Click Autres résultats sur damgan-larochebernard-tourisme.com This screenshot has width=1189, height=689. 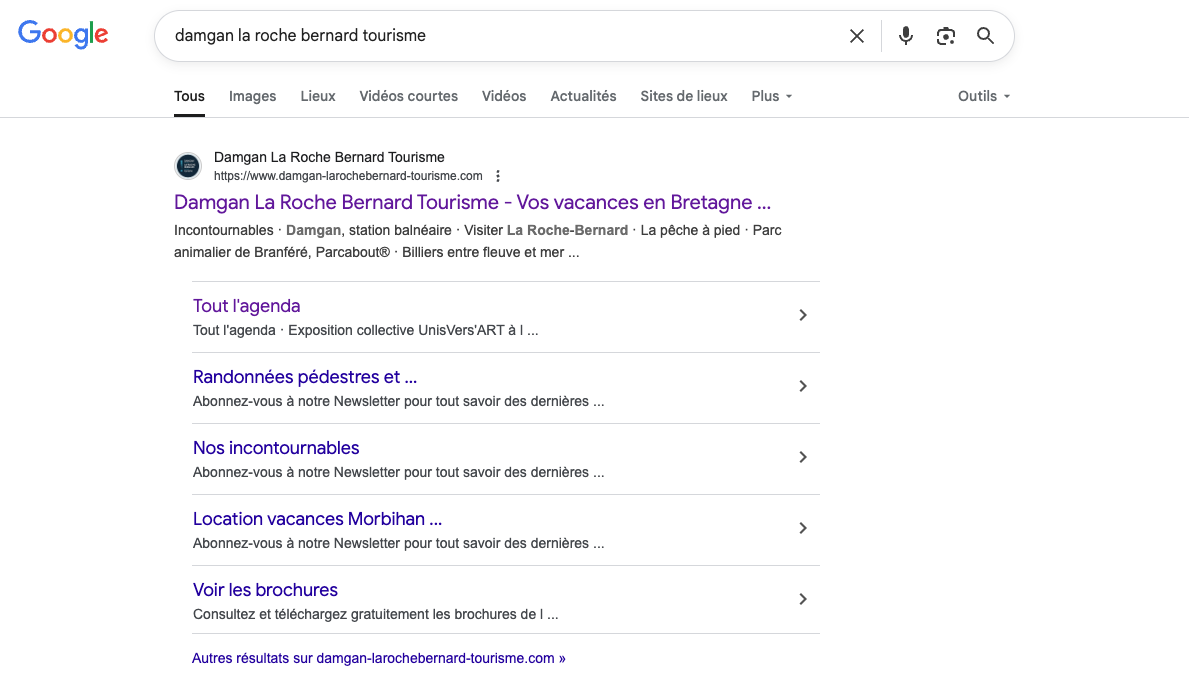[x=378, y=659]
